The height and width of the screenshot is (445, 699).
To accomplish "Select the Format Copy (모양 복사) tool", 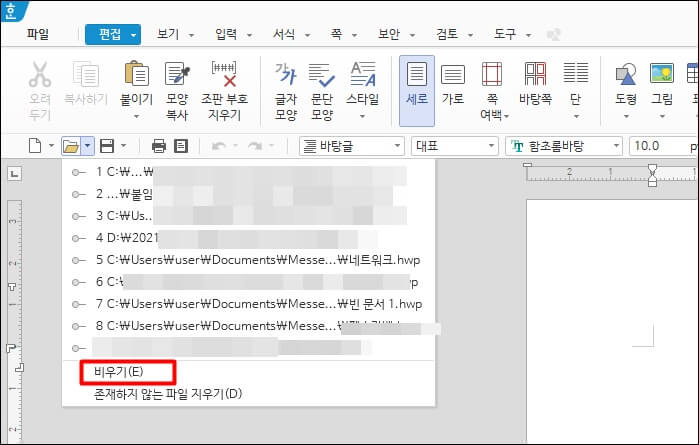I will (177, 74).
